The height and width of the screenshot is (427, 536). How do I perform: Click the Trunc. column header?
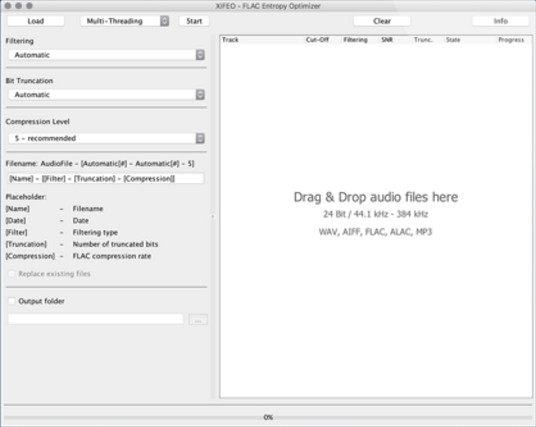click(x=423, y=40)
